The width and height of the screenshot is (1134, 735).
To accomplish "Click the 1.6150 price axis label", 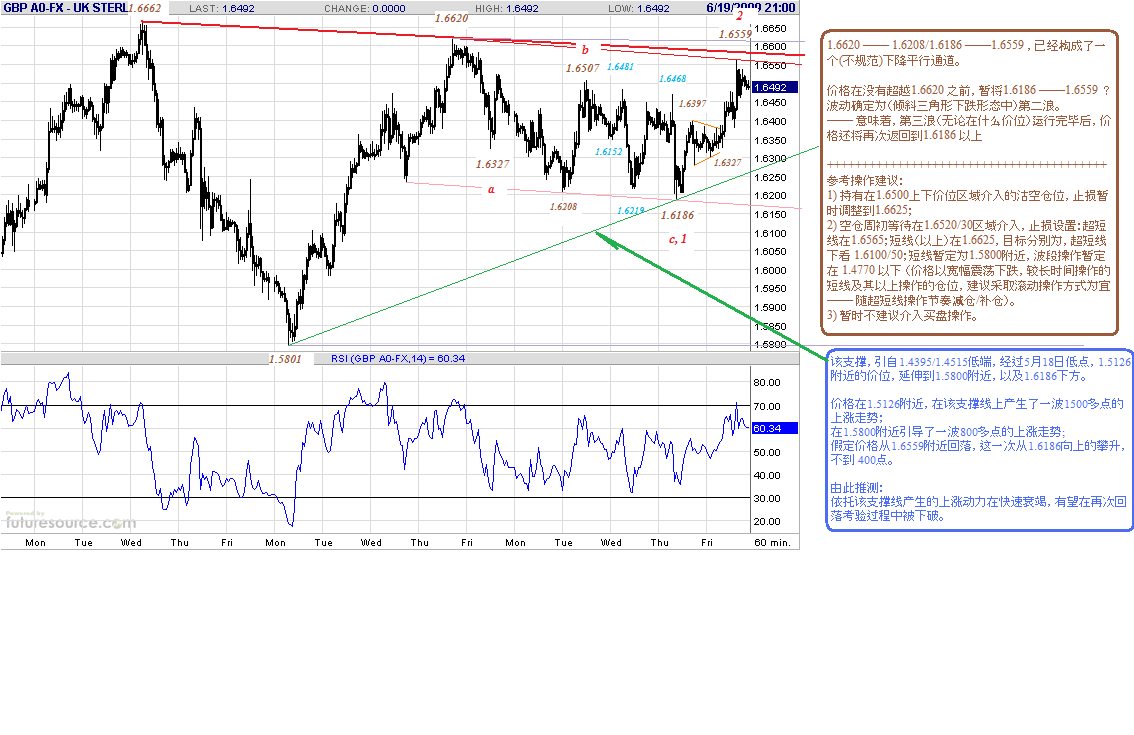I will 770,215.
